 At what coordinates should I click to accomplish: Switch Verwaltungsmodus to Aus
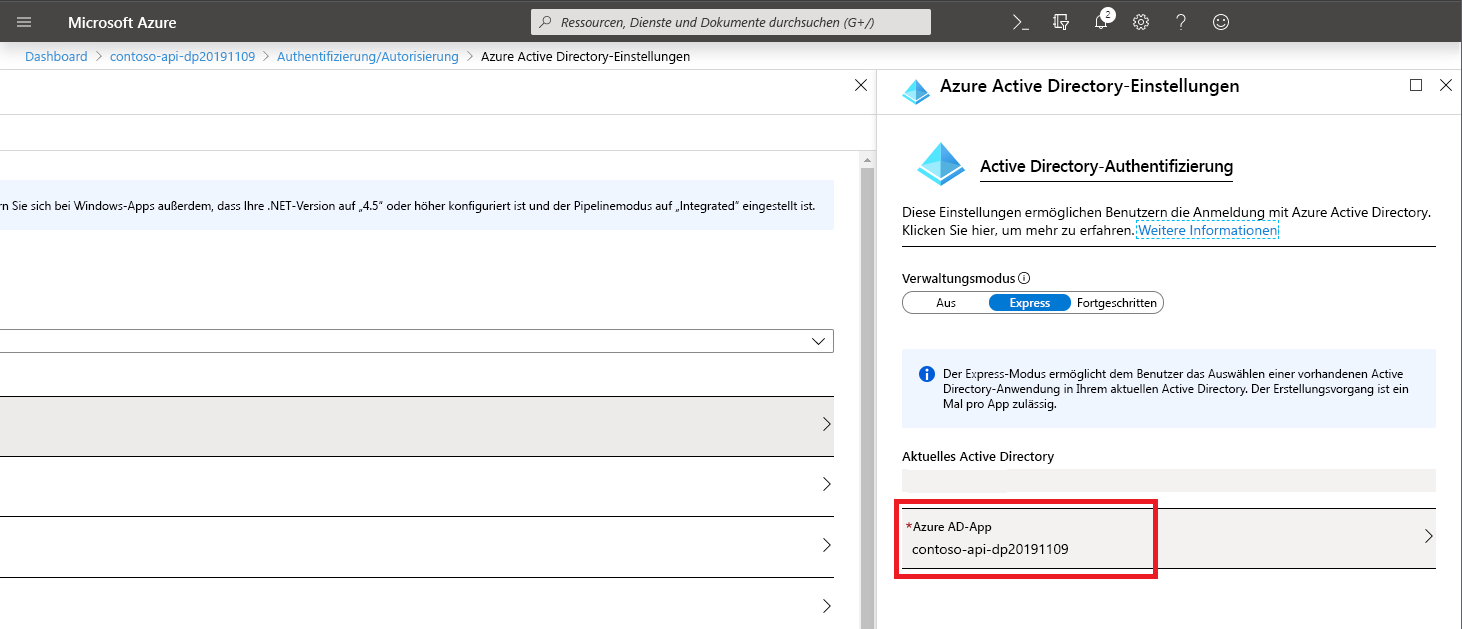pos(946,302)
